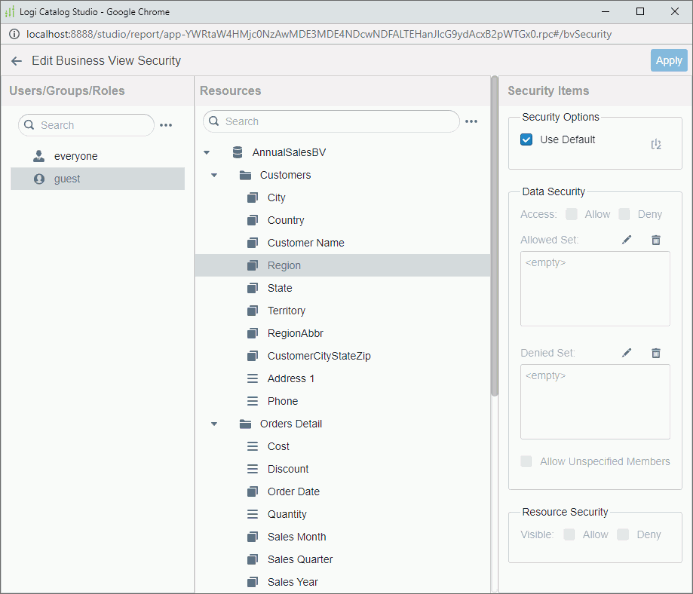Select the everyone group label
The image size is (693, 594).
coord(76,156)
